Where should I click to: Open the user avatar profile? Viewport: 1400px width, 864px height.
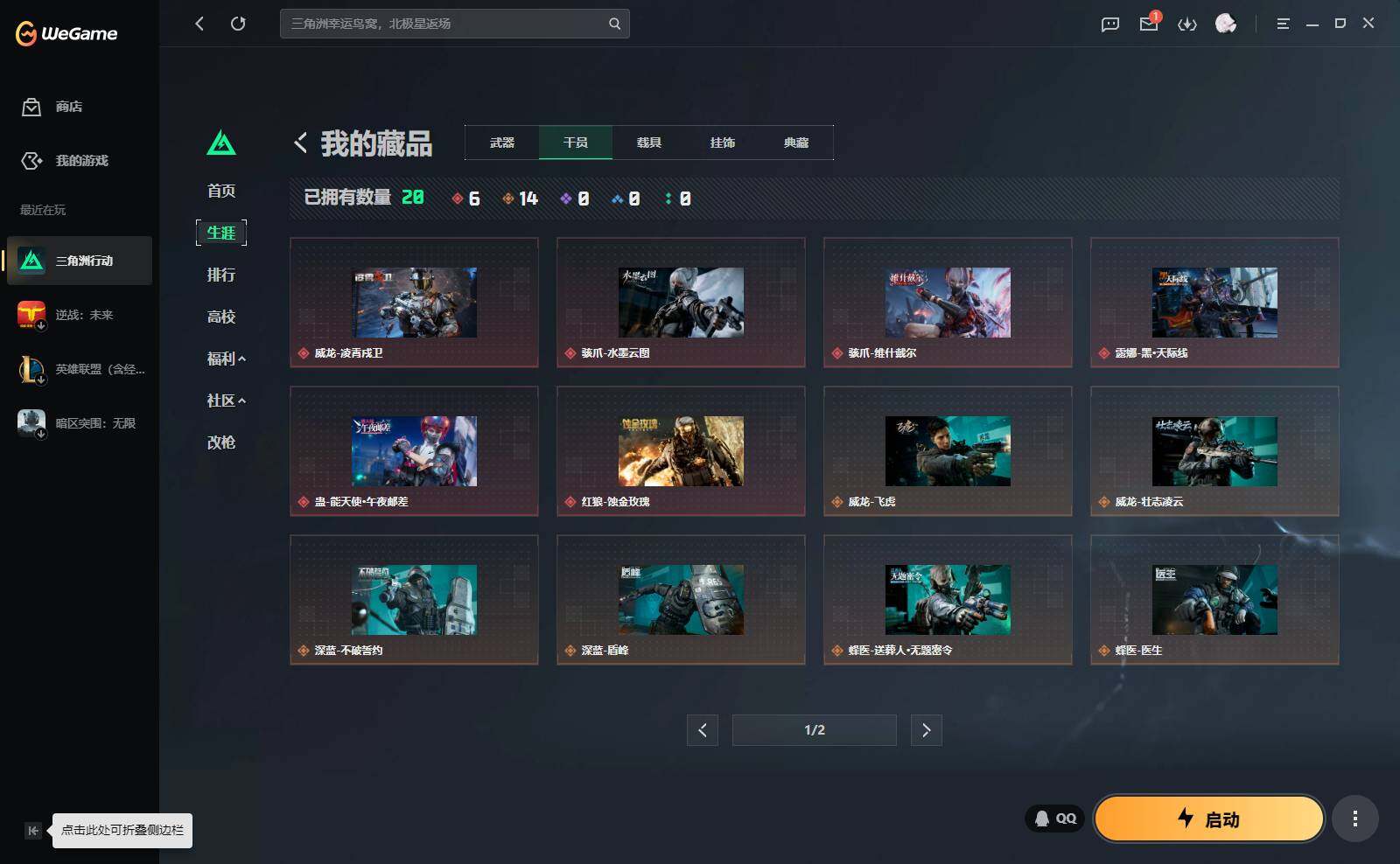(1226, 24)
